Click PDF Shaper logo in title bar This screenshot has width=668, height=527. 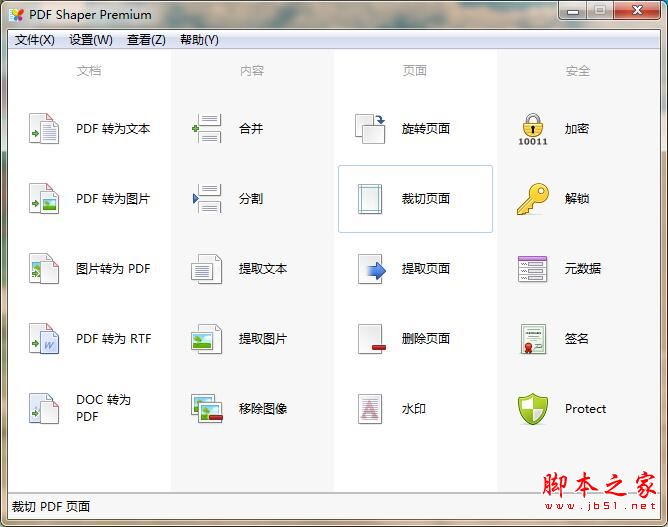point(17,15)
